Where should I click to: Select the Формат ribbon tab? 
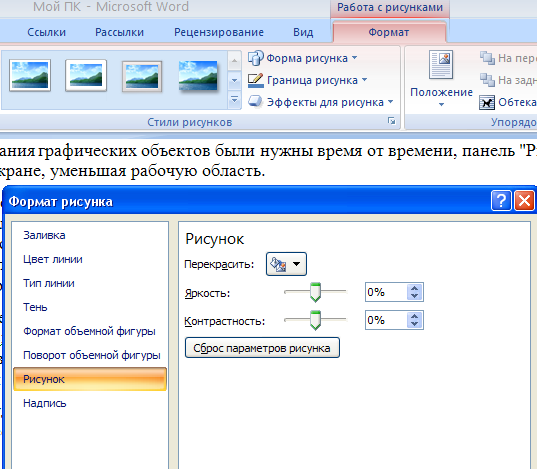point(389,32)
